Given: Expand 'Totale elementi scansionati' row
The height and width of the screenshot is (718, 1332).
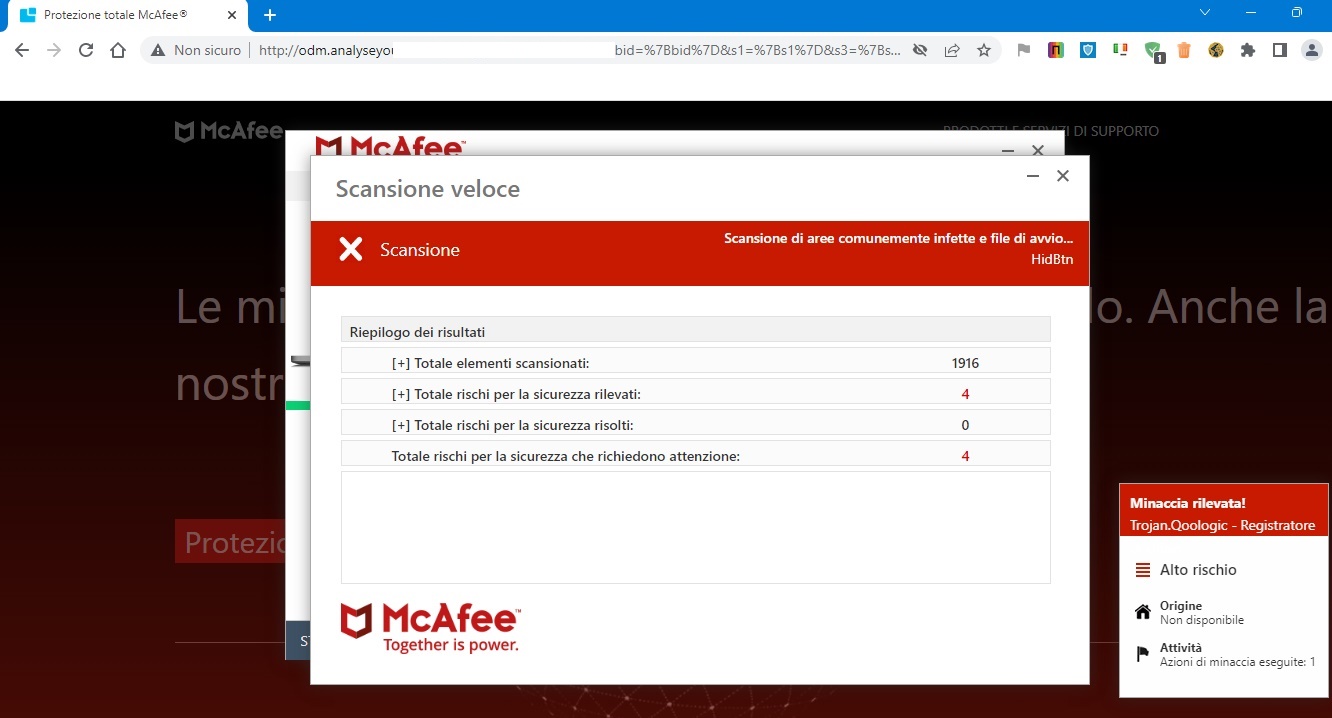Looking at the screenshot, I should pos(696,363).
